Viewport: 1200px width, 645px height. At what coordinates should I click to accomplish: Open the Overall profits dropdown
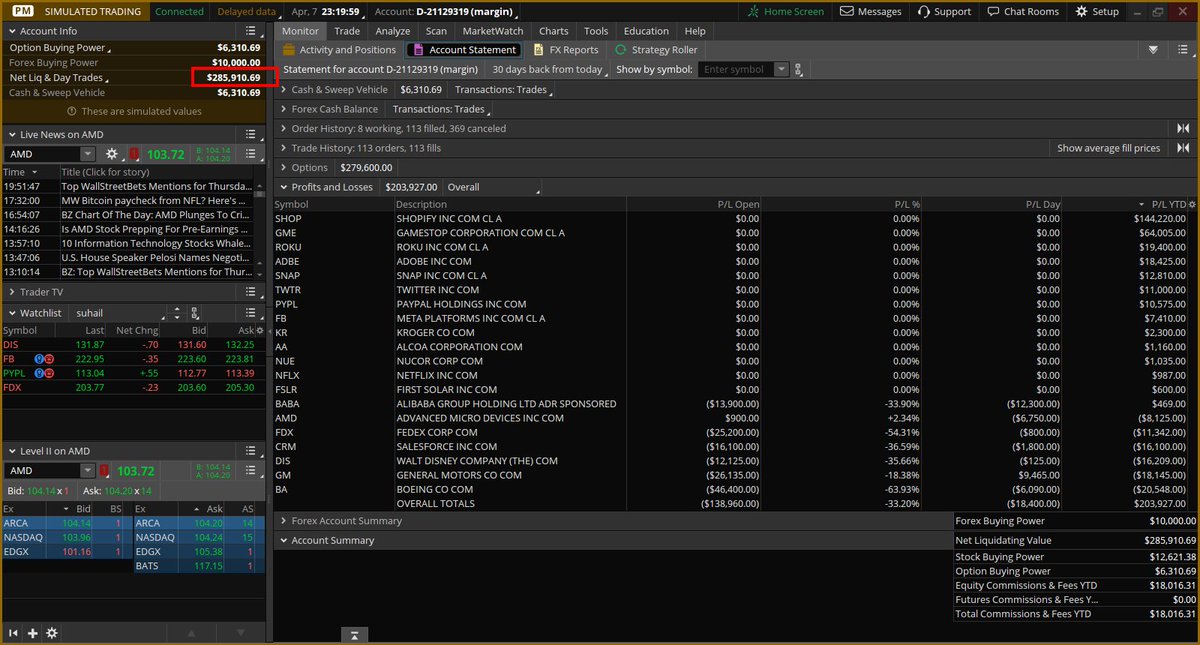coord(491,187)
